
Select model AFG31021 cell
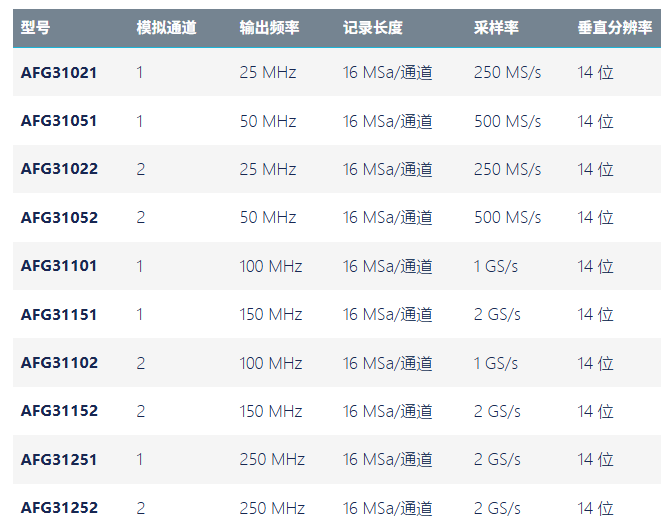(x=59, y=72)
